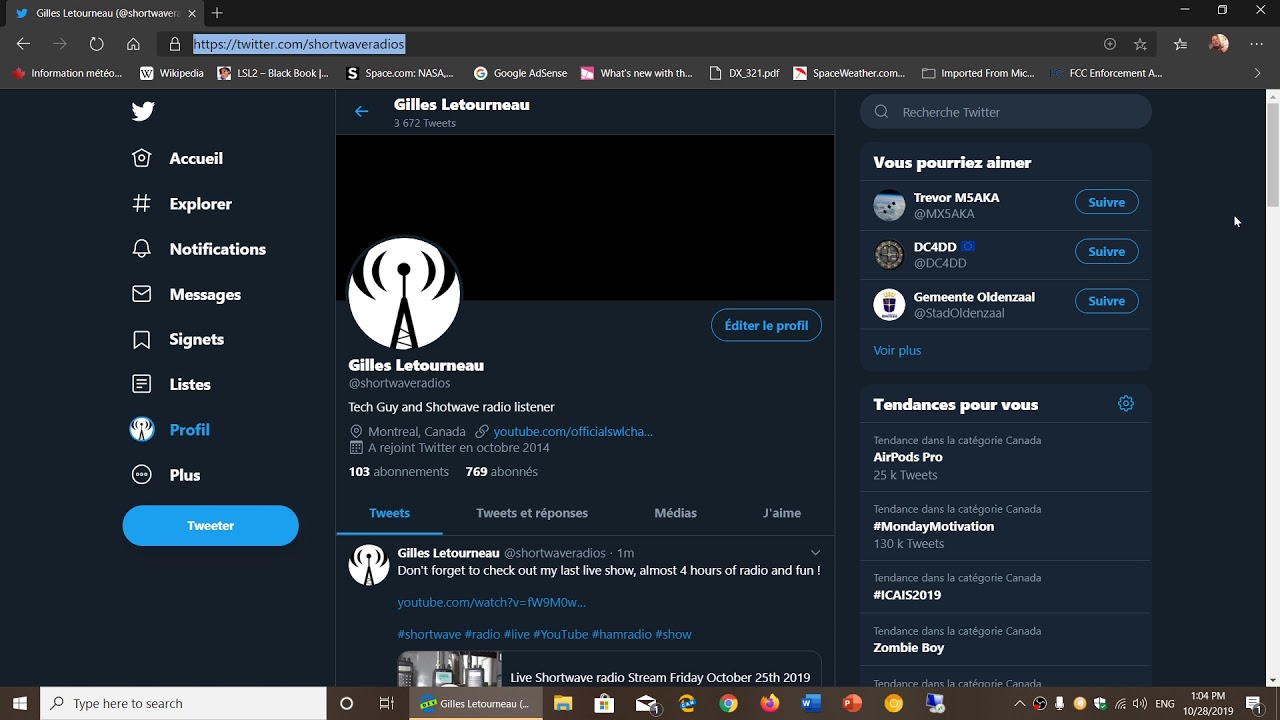The image size is (1280, 720).
Task: Open Messages from the sidebar
Action: pyautogui.click(x=187, y=294)
